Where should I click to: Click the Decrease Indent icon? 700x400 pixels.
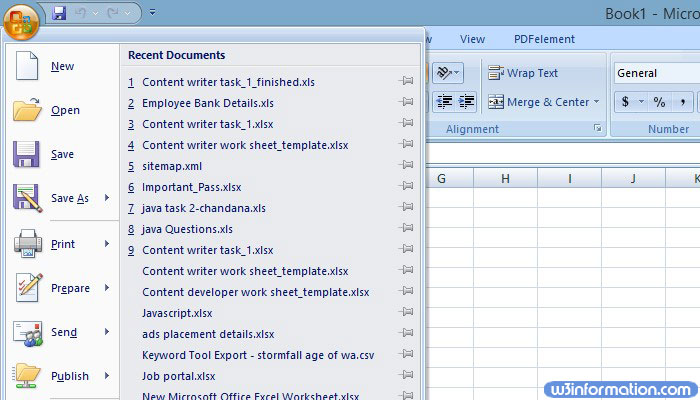coord(444,102)
